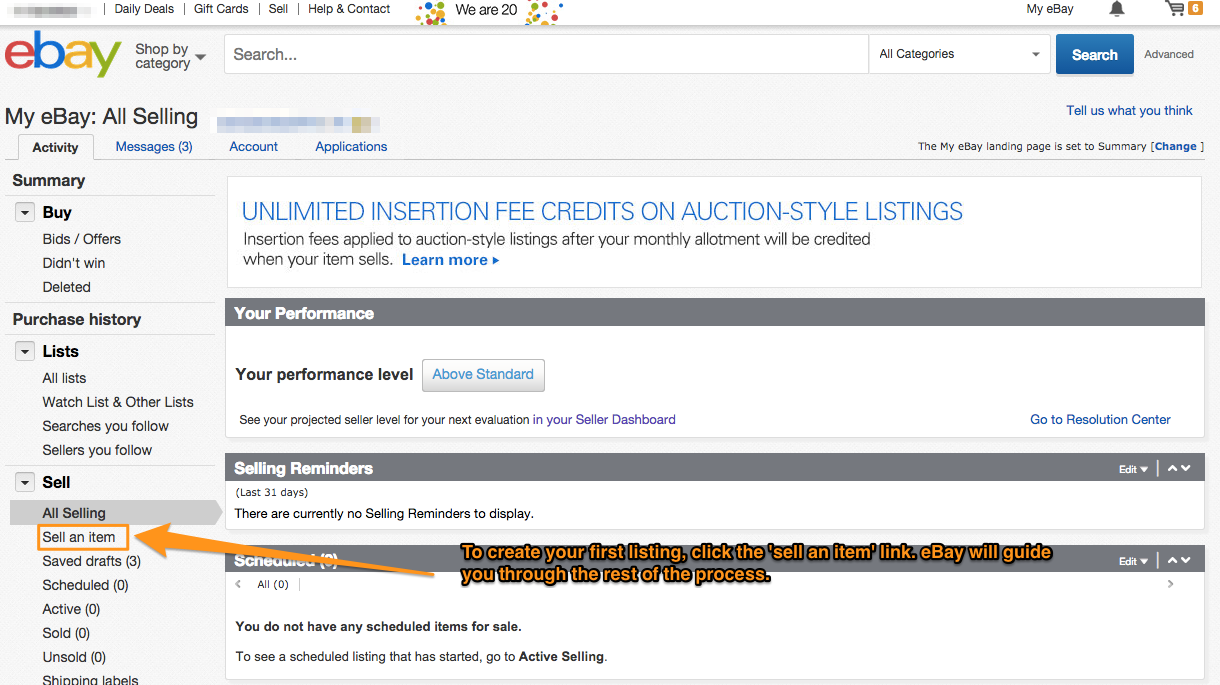Open Active (0) listings
The height and width of the screenshot is (685, 1220).
click(71, 609)
